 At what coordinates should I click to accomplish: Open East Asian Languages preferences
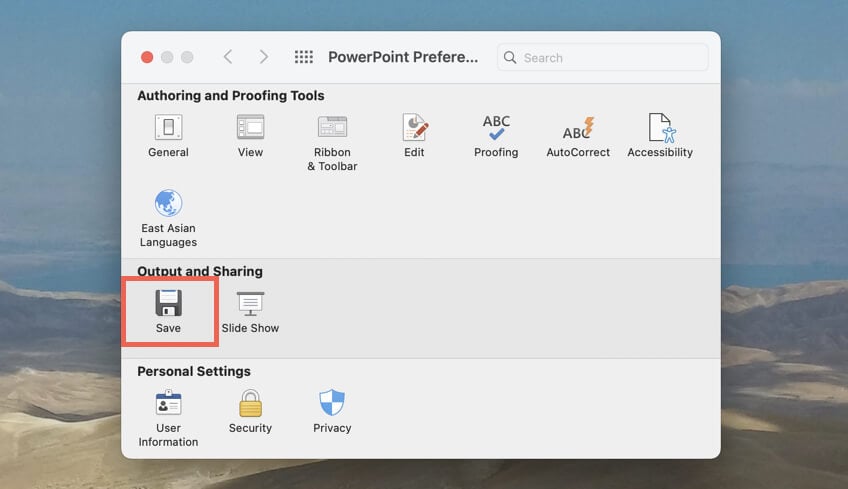click(168, 219)
